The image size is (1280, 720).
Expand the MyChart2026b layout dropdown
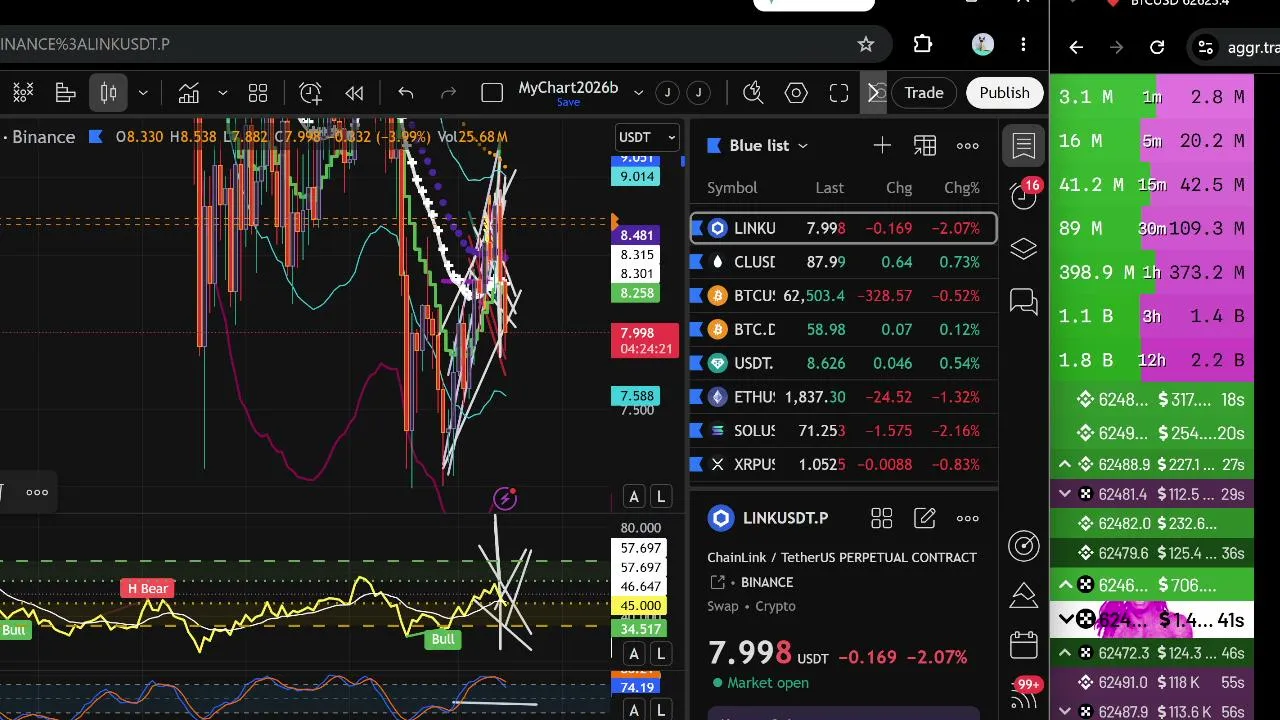pos(638,93)
